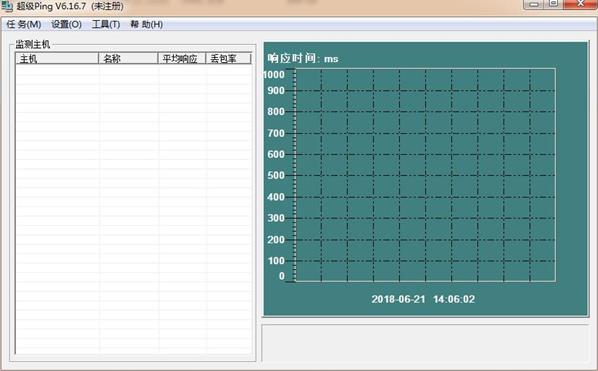Screen dimensions: 598x371
Task: Maximize the 超级Ping window
Action: point(553,4)
